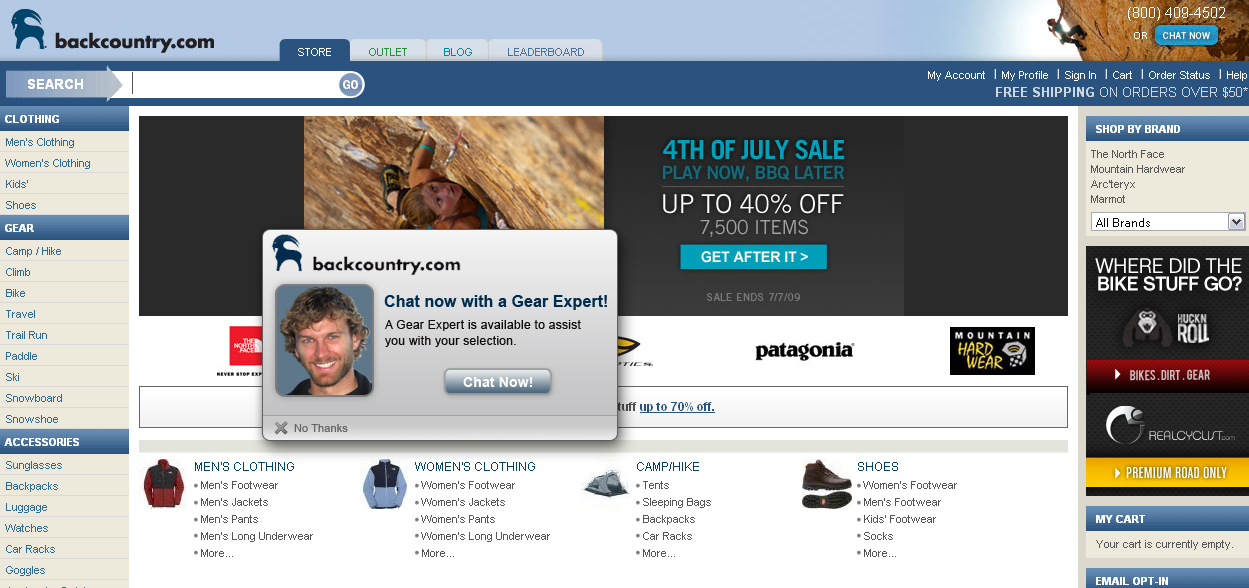The width and height of the screenshot is (1249, 588).
Task: Switch to the Outlet tab
Action: pos(388,51)
